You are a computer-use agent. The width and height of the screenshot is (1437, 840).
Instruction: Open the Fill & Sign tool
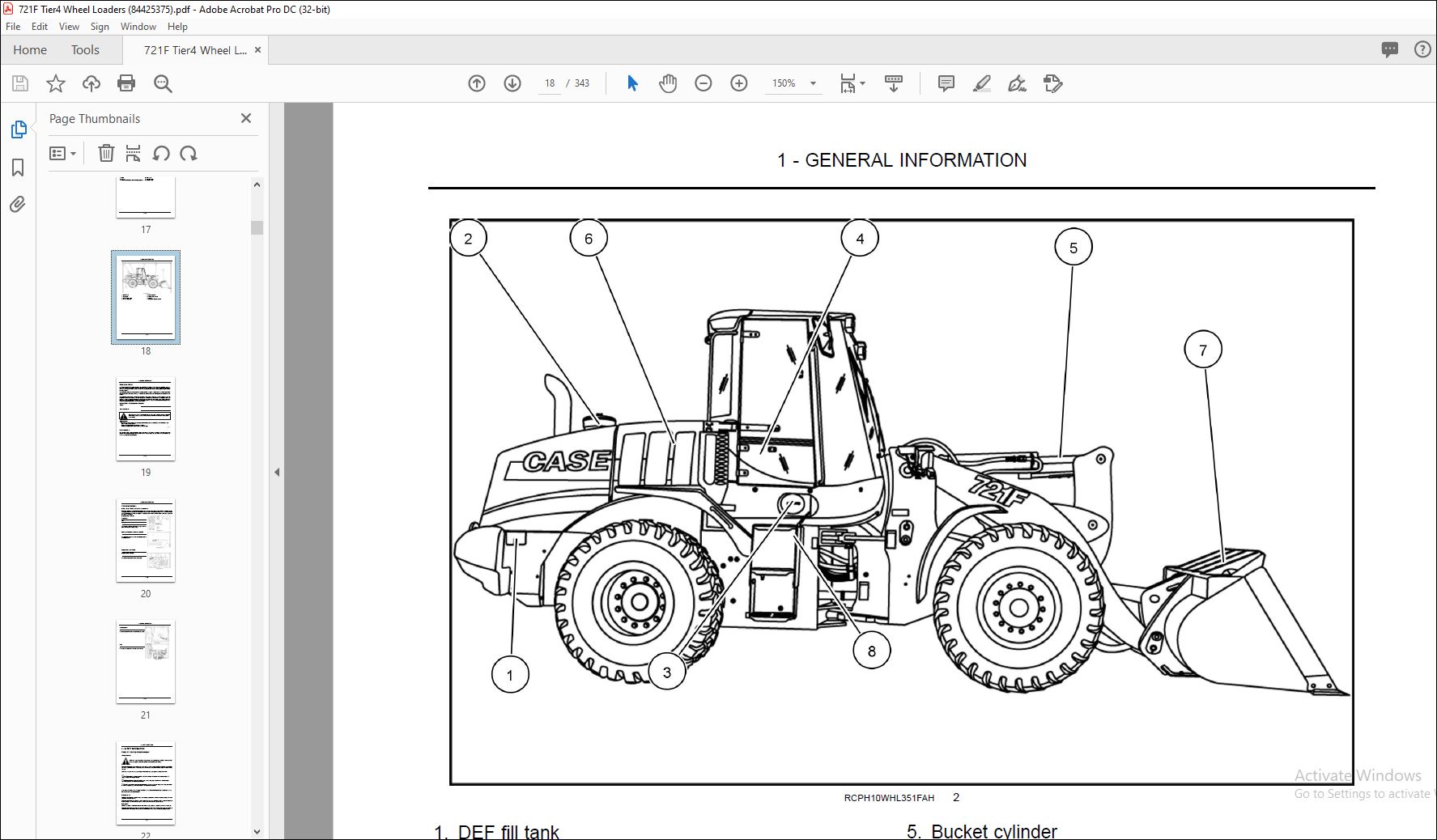pos(1018,83)
